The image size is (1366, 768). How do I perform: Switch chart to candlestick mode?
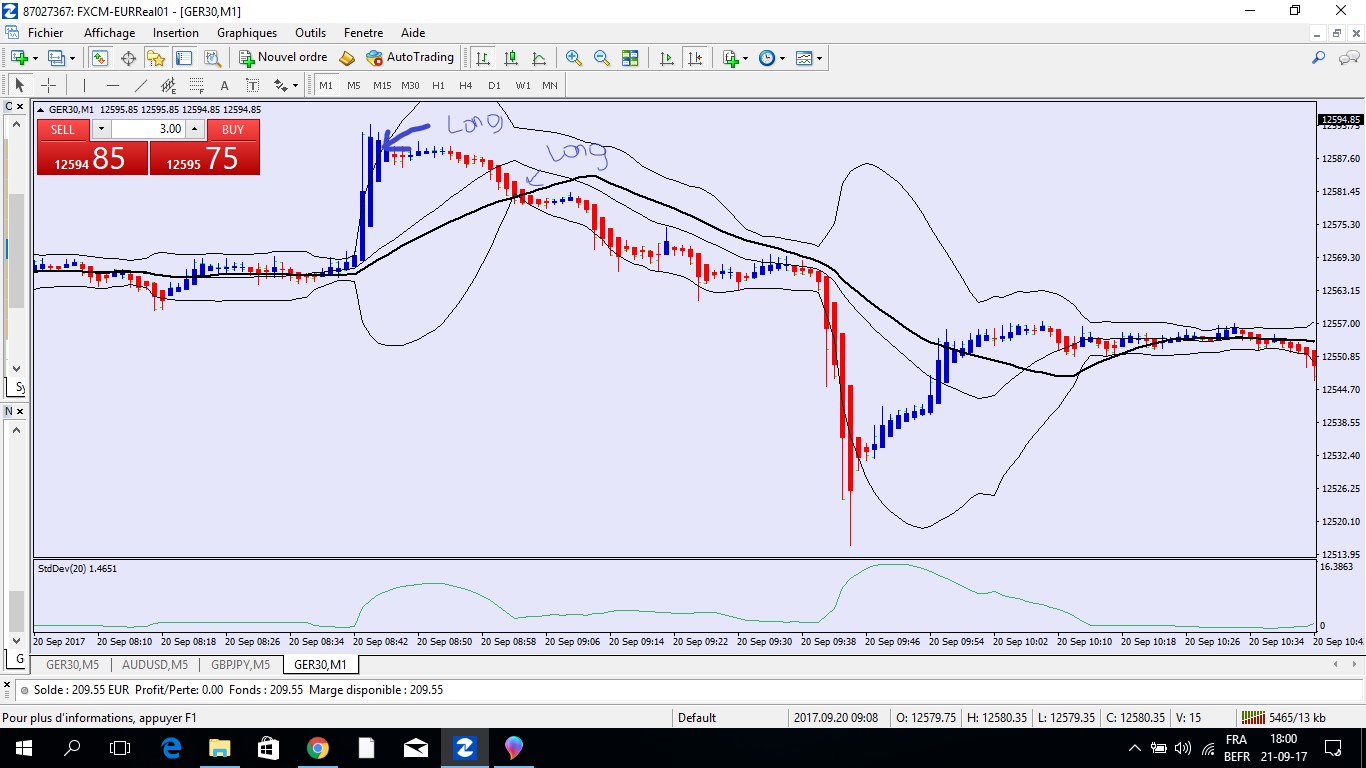(x=512, y=58)
